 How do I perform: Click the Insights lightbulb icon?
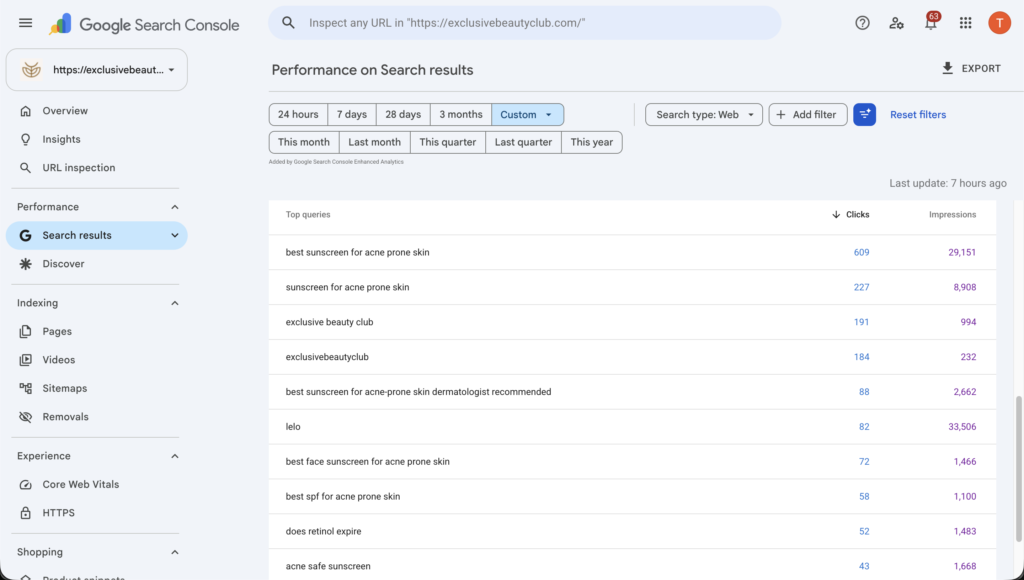tap(25, 139)
